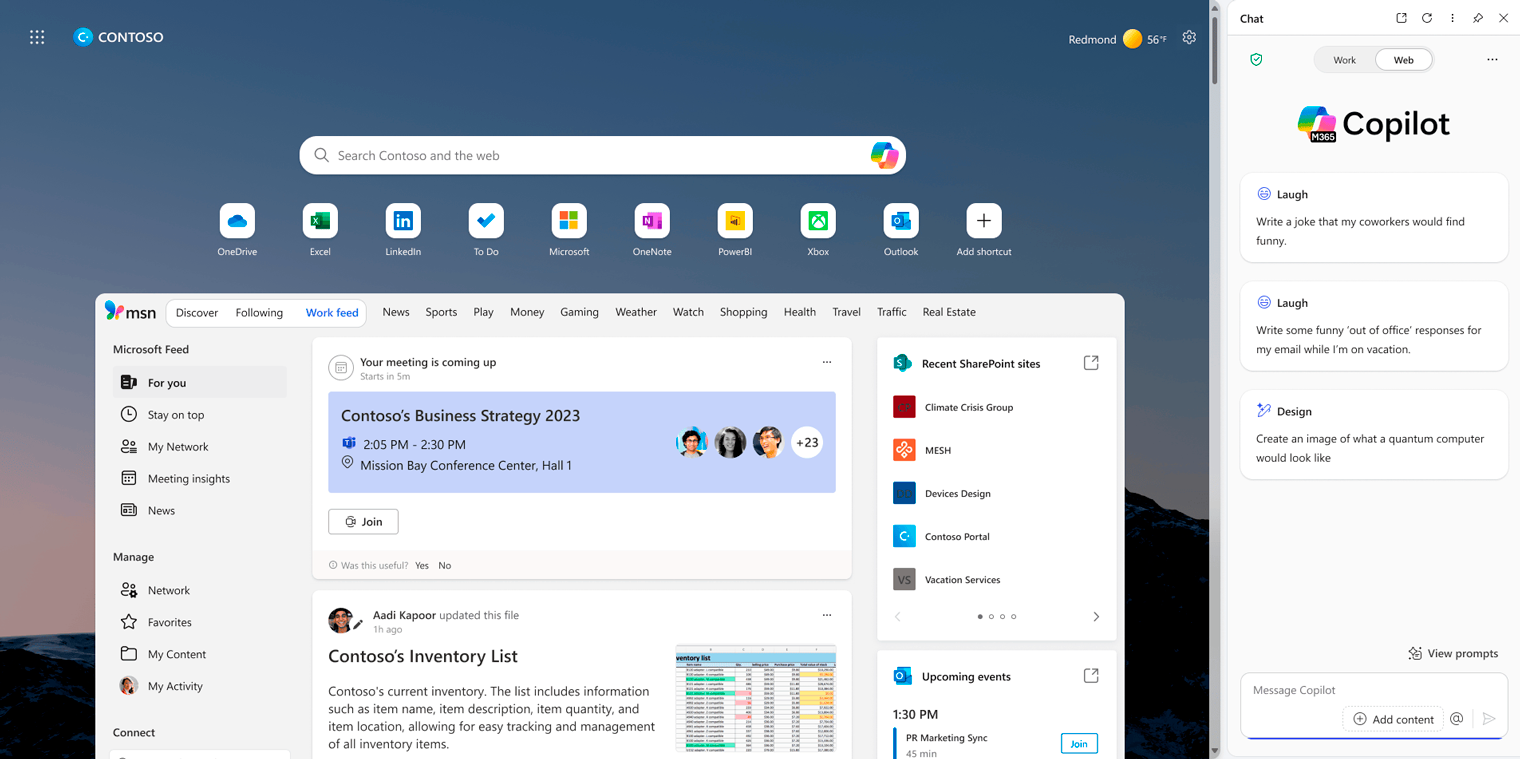Open the inventory spreadsheet thumbnail
This screenshot has height=759, width=1520.
756,698
